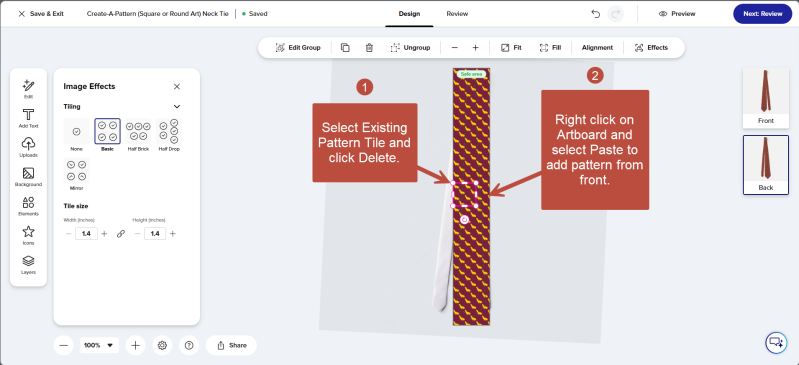Click the tile Height input field

pyautogui.click(x=155, y=233)
